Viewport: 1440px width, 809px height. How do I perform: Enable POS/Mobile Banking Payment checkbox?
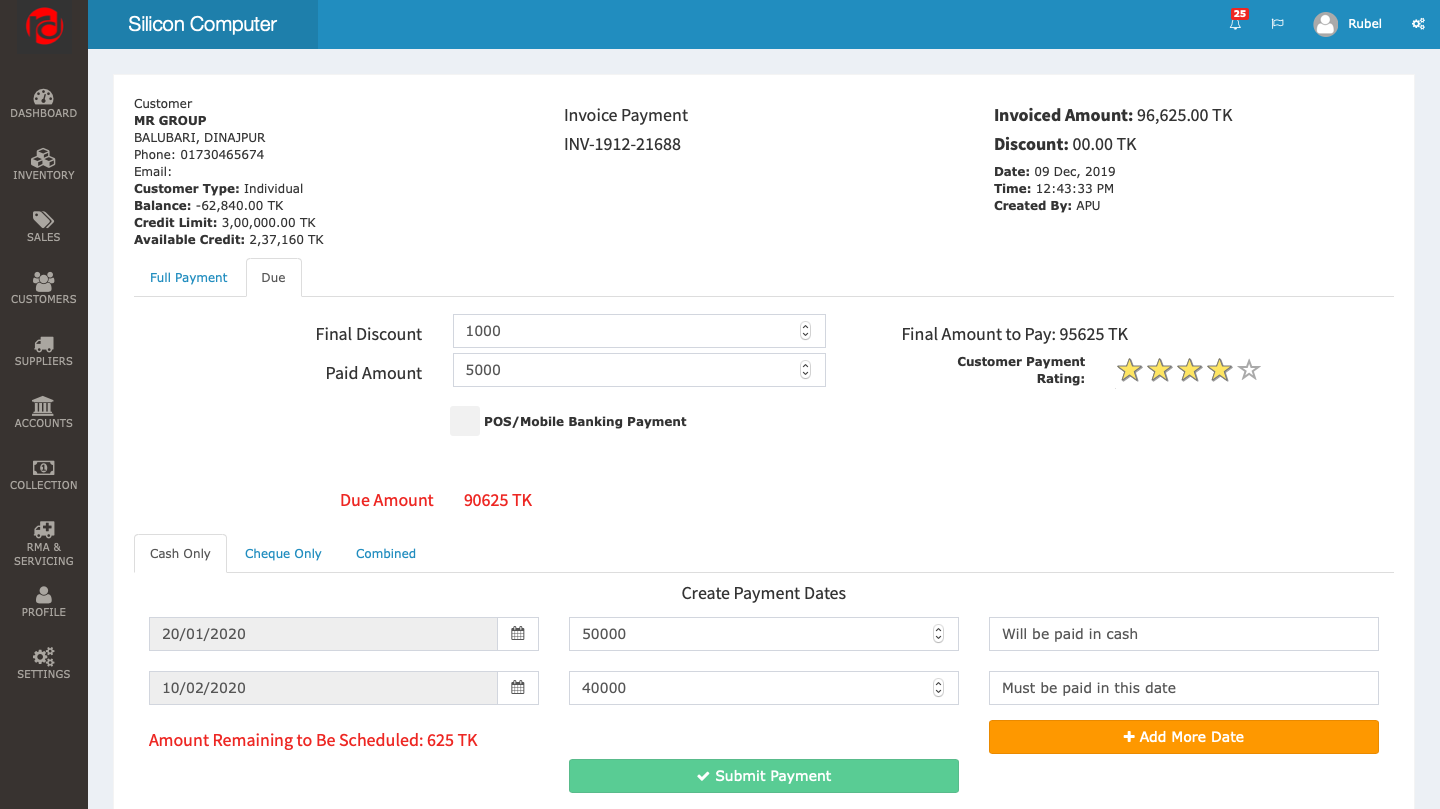465,421
